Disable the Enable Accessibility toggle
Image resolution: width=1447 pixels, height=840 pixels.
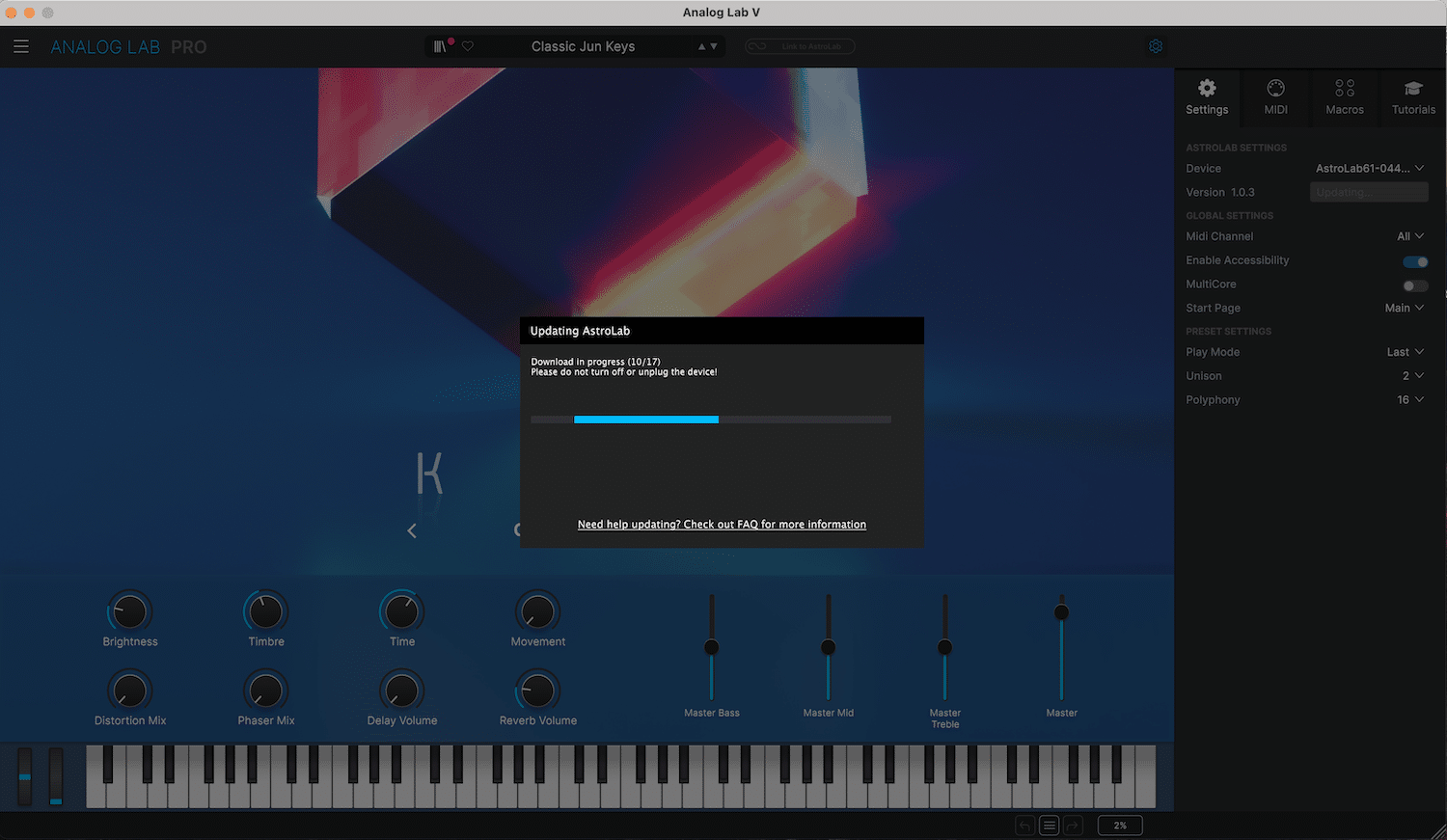tap(1415, 261)
